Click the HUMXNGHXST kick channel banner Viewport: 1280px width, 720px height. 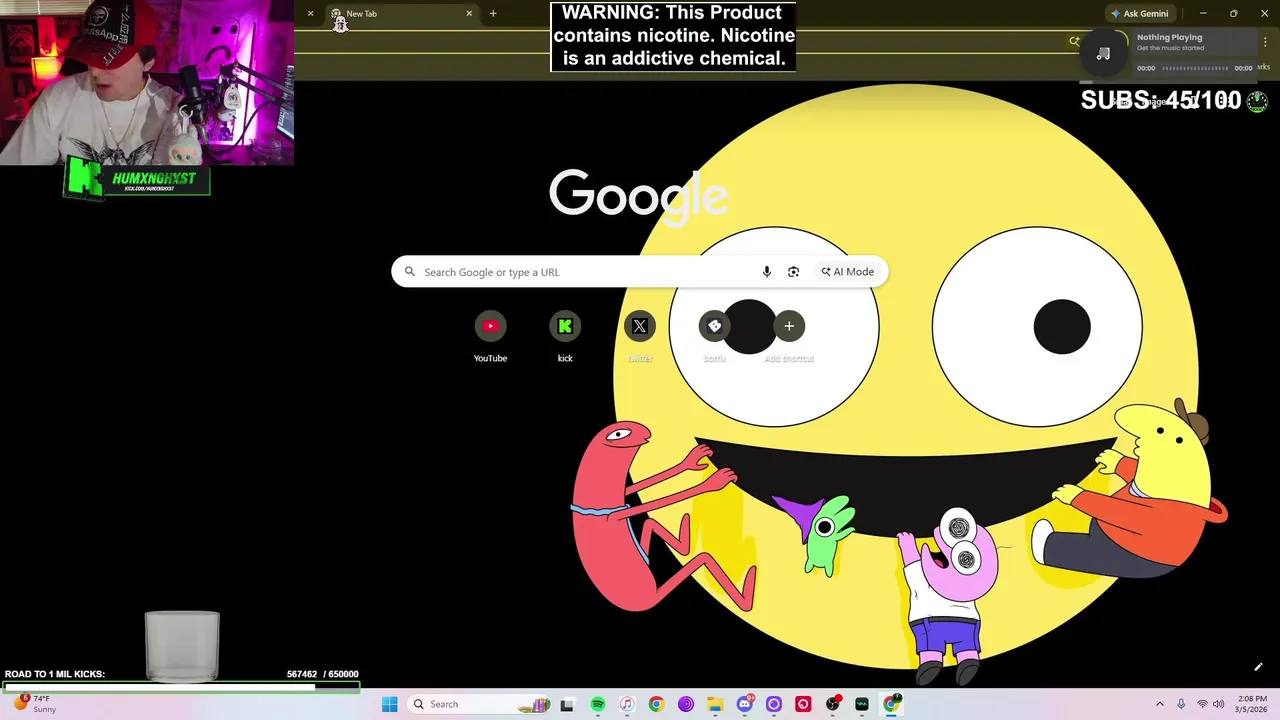[137, 178]
